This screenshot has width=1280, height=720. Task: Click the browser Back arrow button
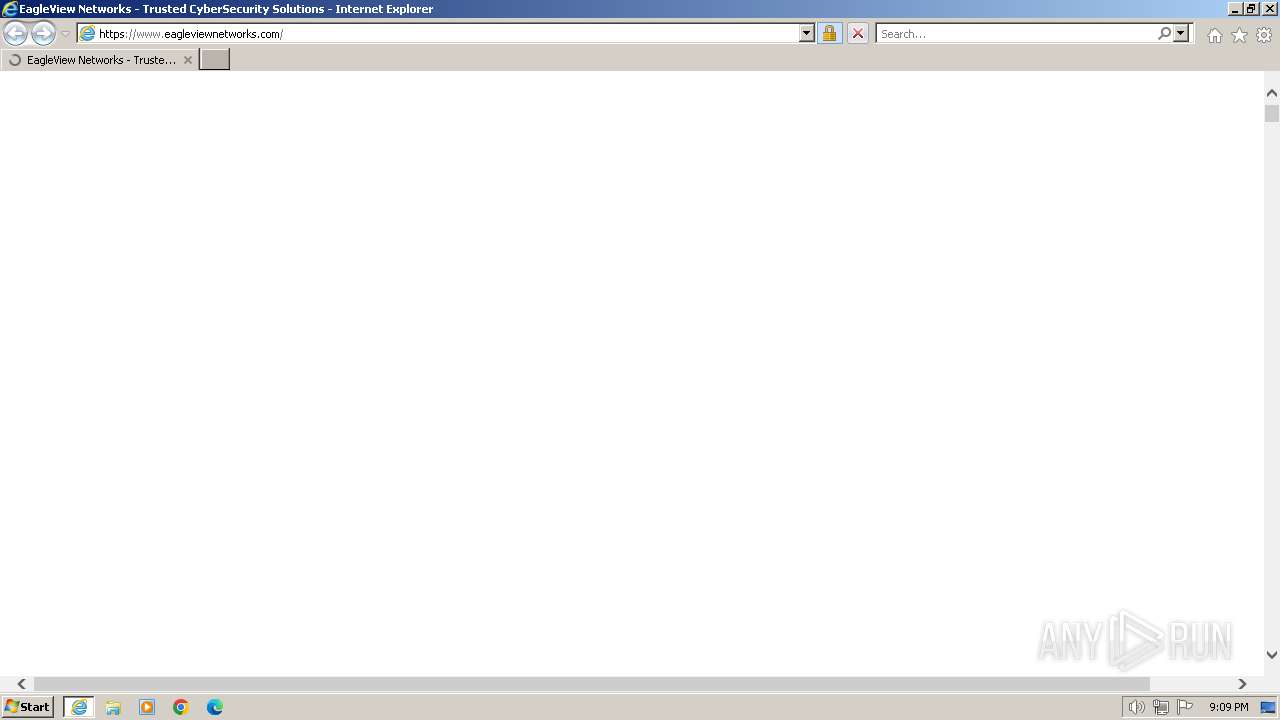click(x=15, y=34)
